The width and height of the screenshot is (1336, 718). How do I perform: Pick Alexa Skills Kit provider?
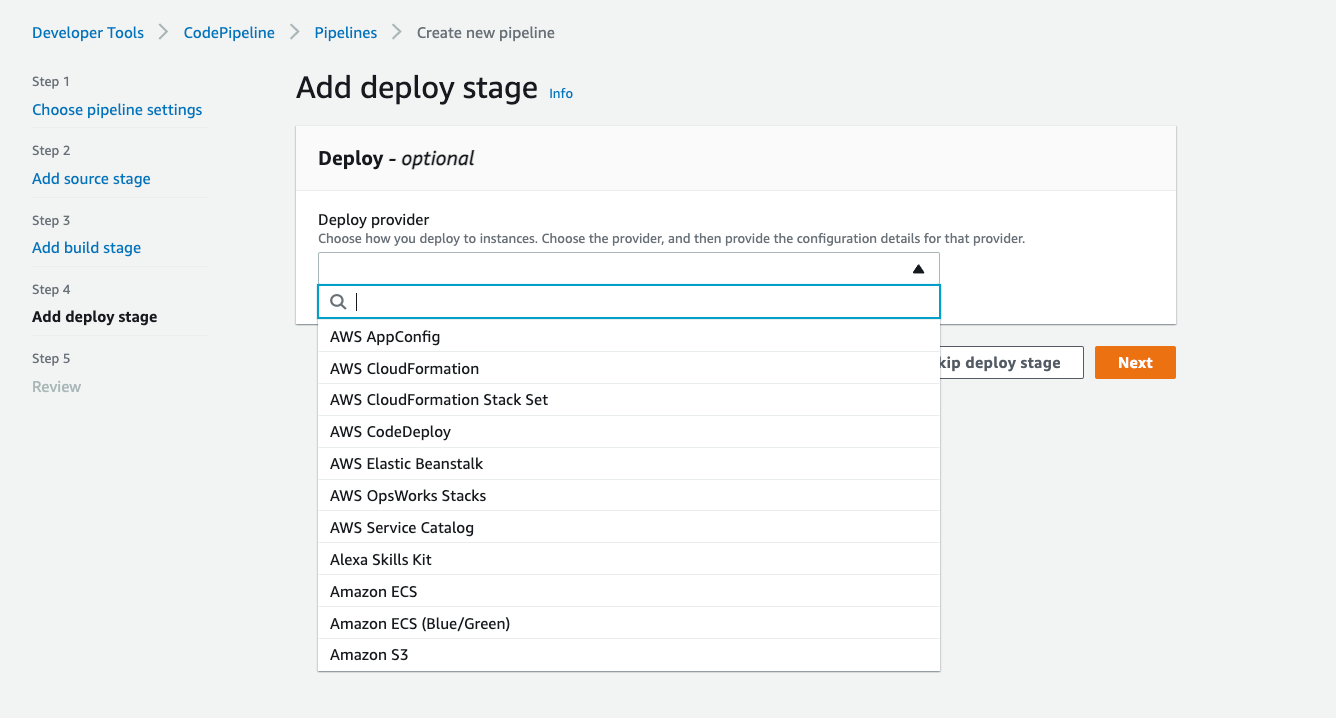[629, 560]
